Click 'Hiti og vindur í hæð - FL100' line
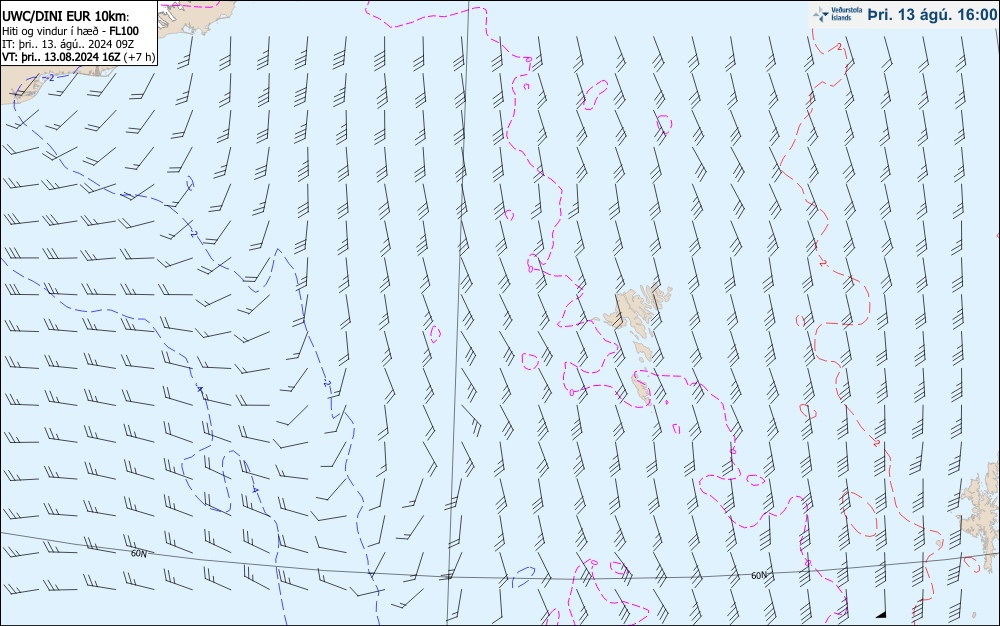 (70, 31)
